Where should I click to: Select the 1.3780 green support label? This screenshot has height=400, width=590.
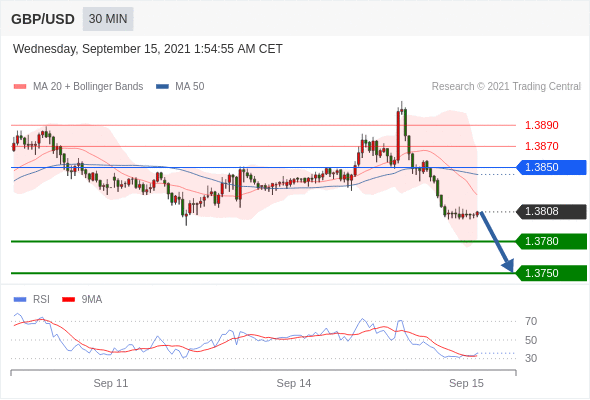tap(551, 241)
